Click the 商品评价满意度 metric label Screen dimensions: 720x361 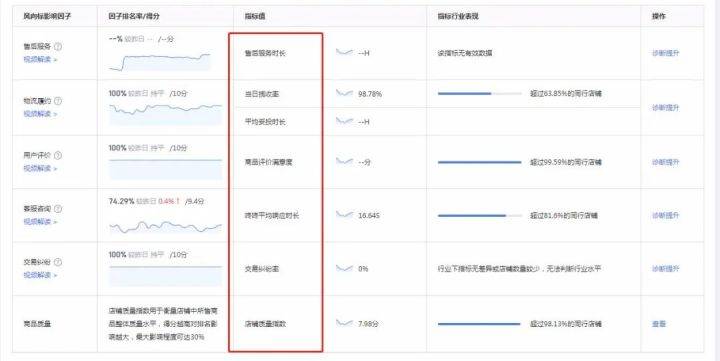pyautogui.click(x=269, y=162)
